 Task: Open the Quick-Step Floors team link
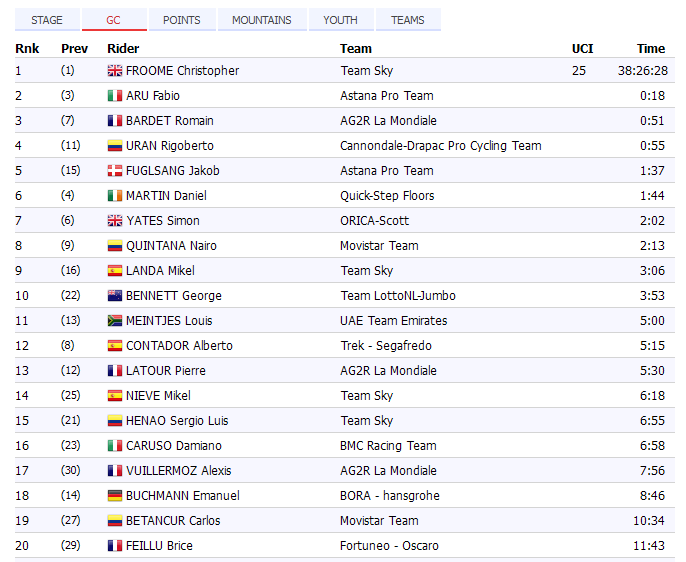point(386,196)
